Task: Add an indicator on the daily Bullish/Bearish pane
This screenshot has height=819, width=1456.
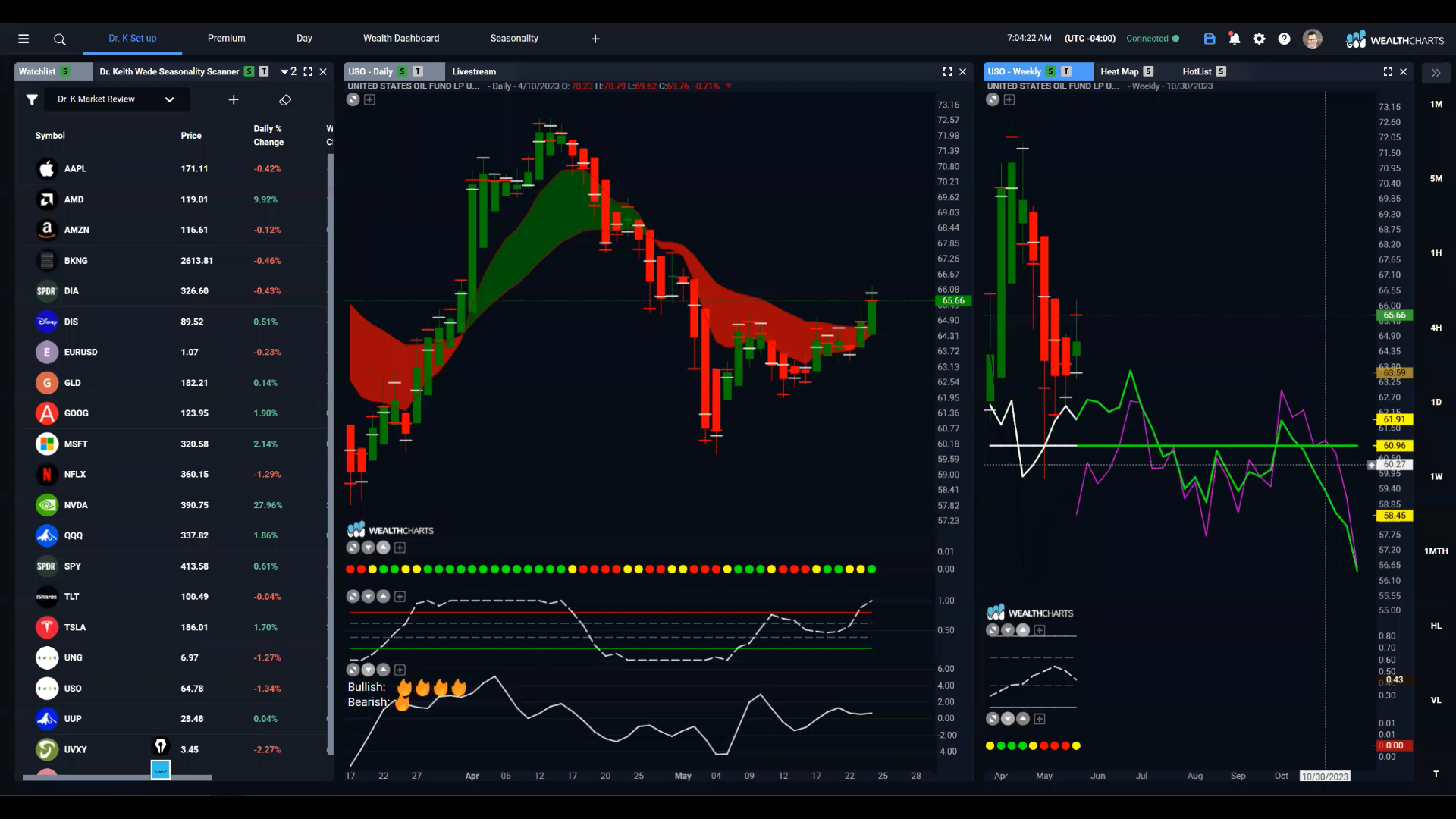Action: 400,670
